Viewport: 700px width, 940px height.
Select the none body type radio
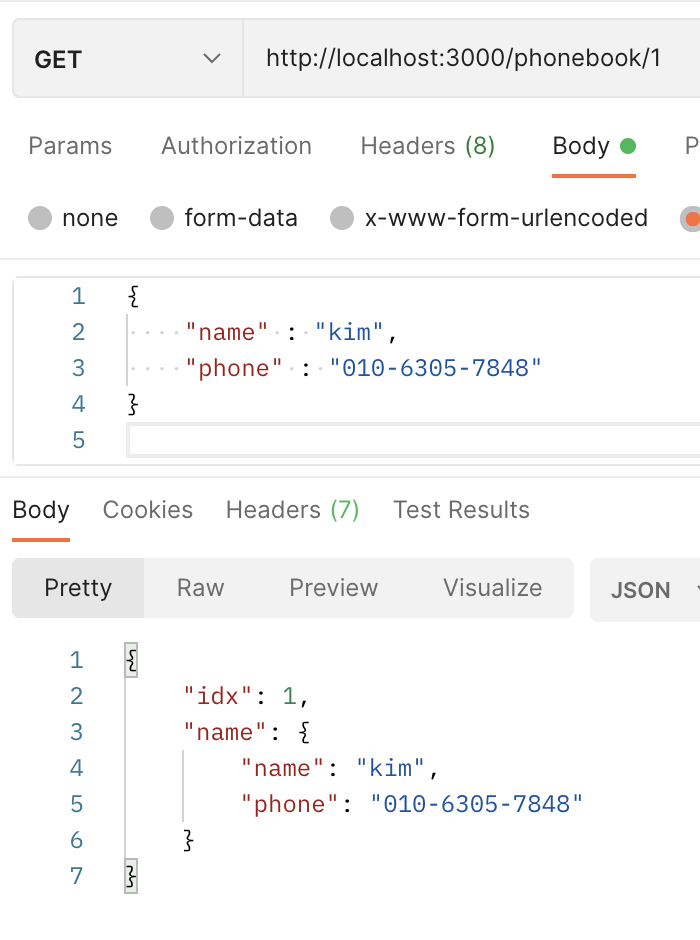coord(40,218)
